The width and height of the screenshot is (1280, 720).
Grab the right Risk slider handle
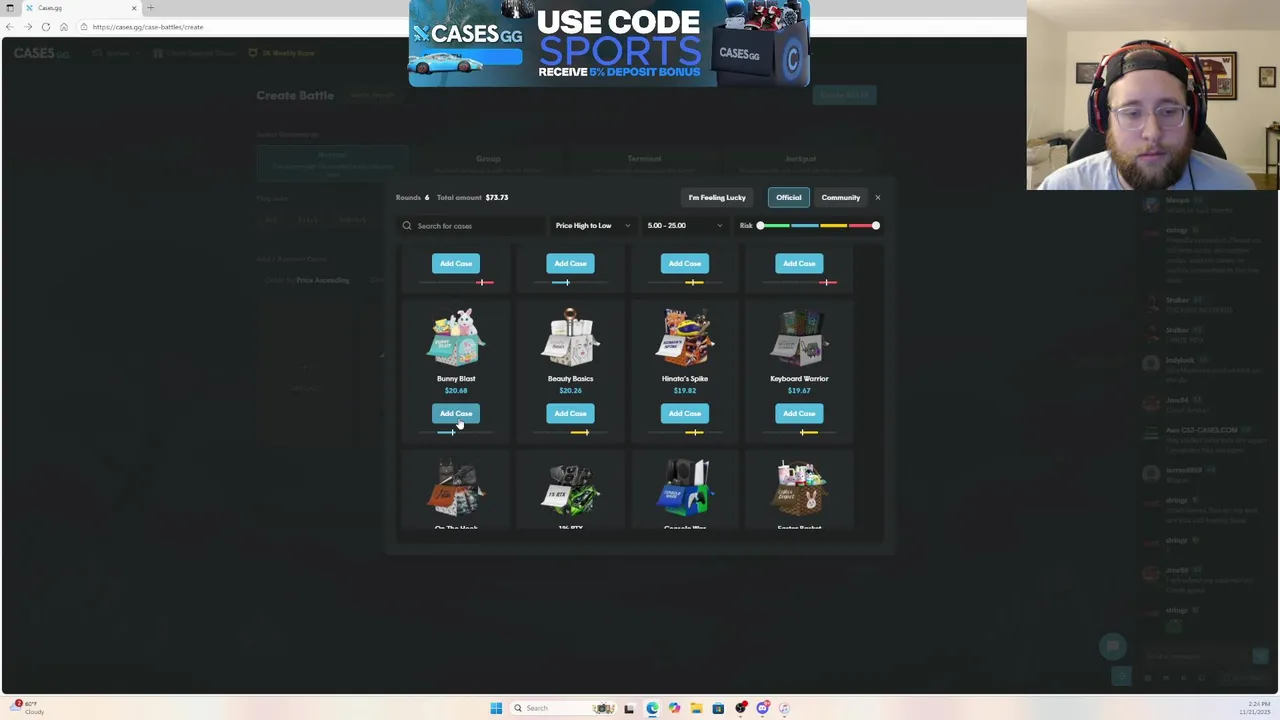[875, 226]
